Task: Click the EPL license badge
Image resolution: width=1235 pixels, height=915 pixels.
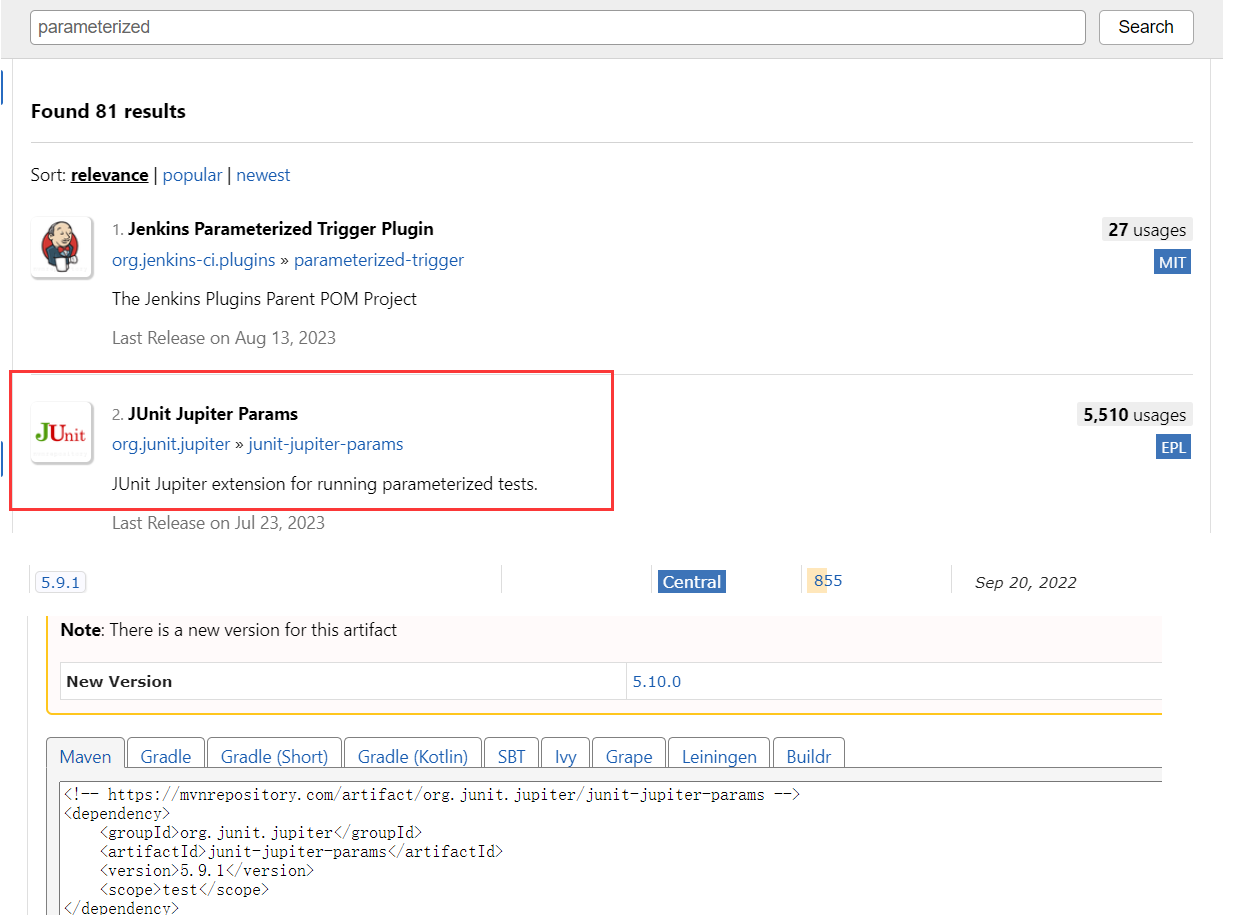Action: coord(1173,448)
